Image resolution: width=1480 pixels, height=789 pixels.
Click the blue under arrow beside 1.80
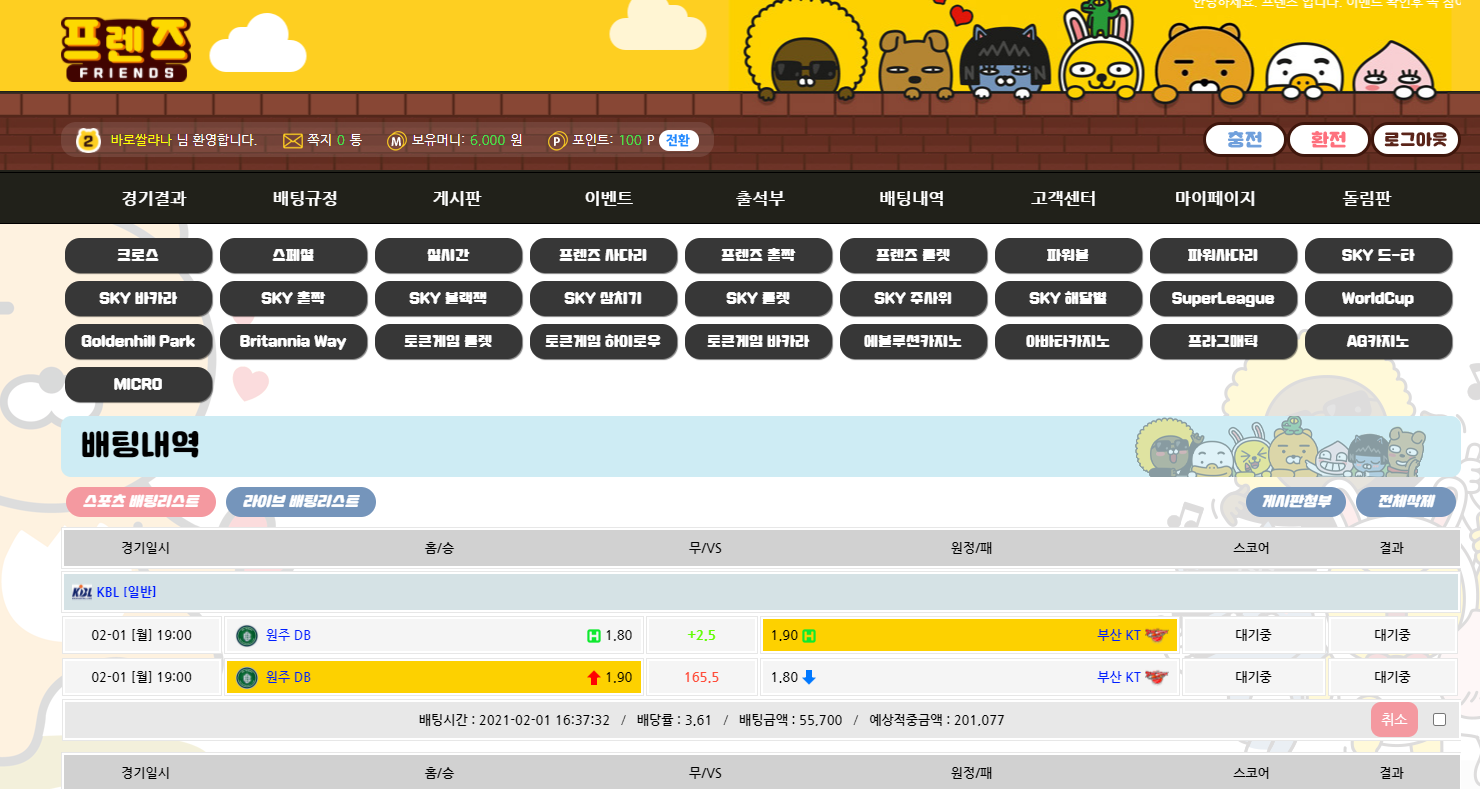[x=809, y=677]
